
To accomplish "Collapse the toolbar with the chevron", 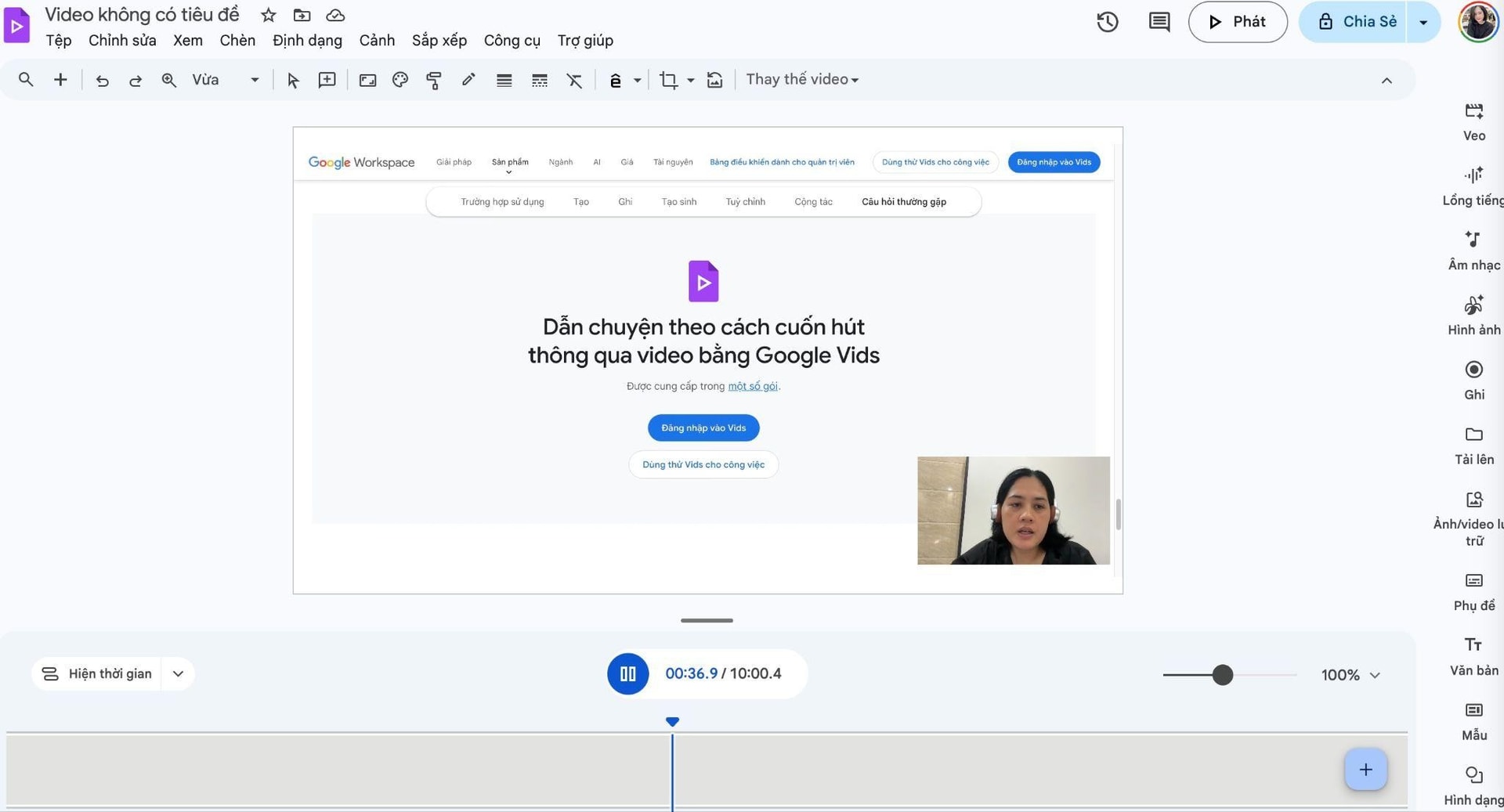I will point(1386,80).
